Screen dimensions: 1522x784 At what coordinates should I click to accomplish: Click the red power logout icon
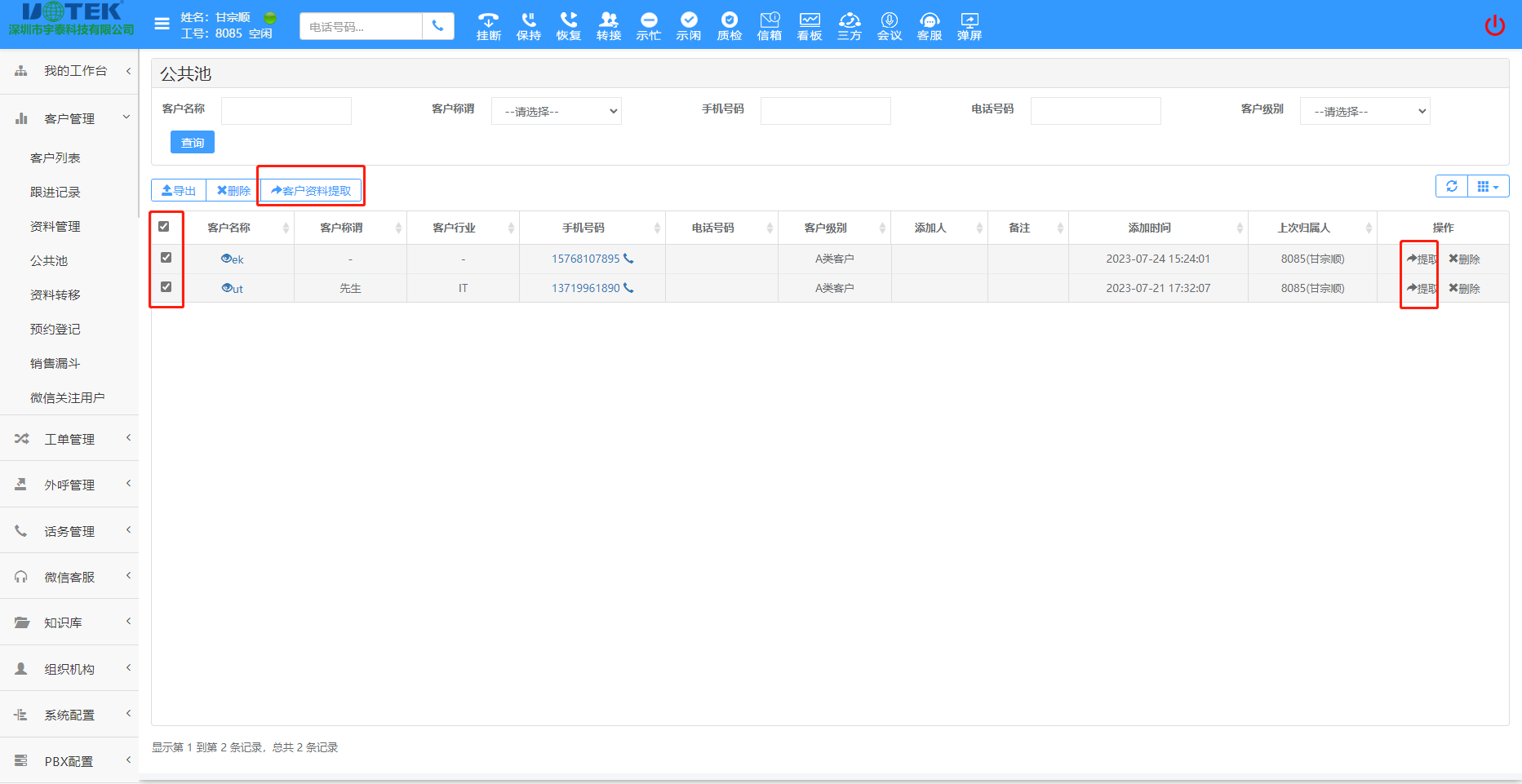(1494, 25)
